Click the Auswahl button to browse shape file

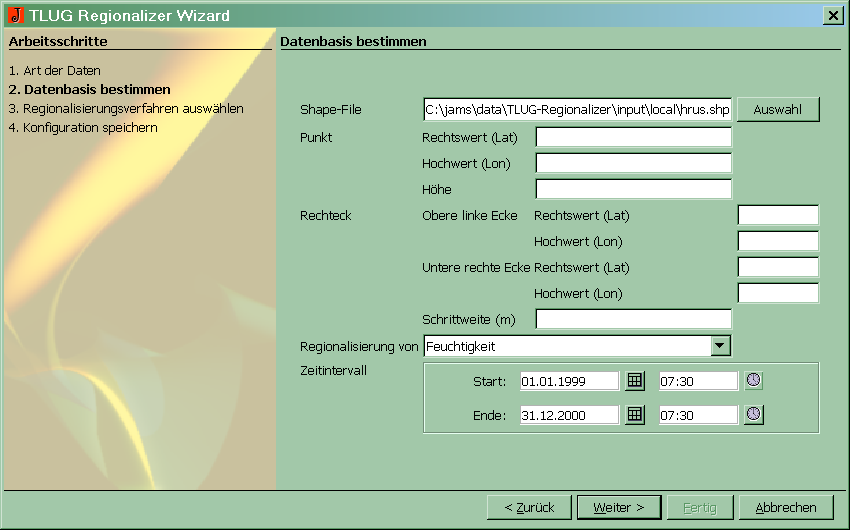click(x=778, y=109)
